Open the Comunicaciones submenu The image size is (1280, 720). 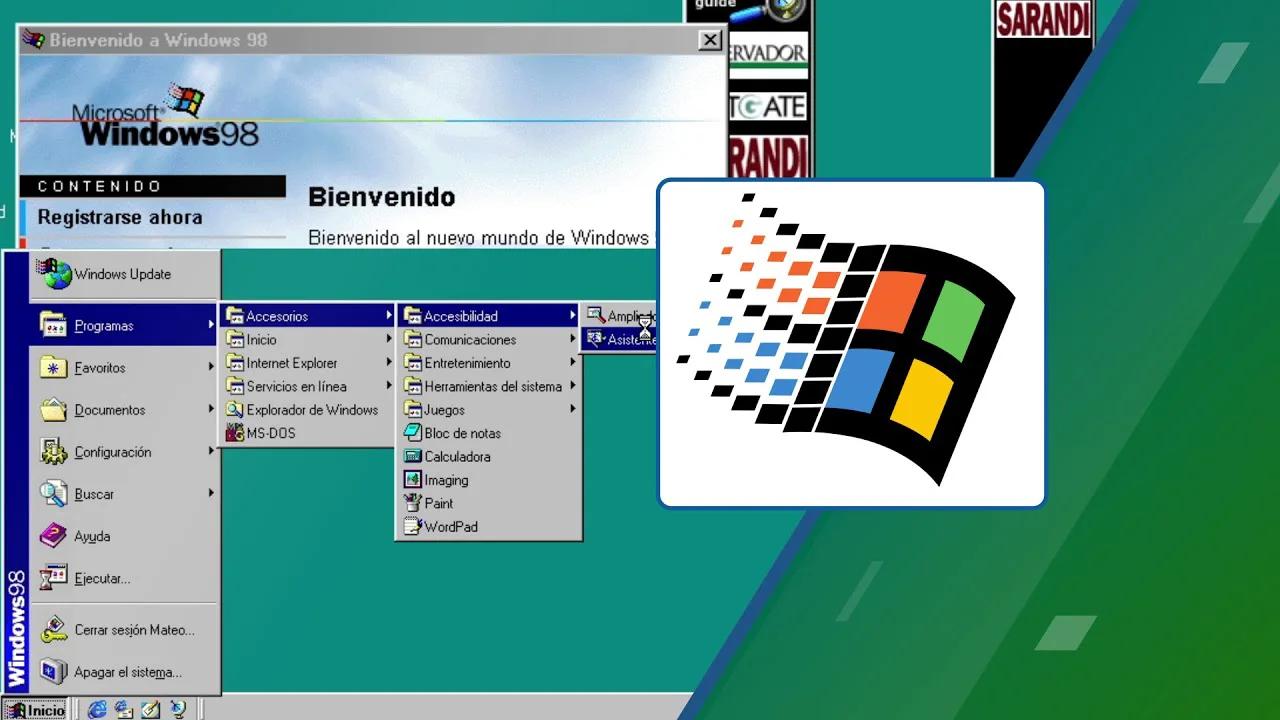tap(489, 340)
